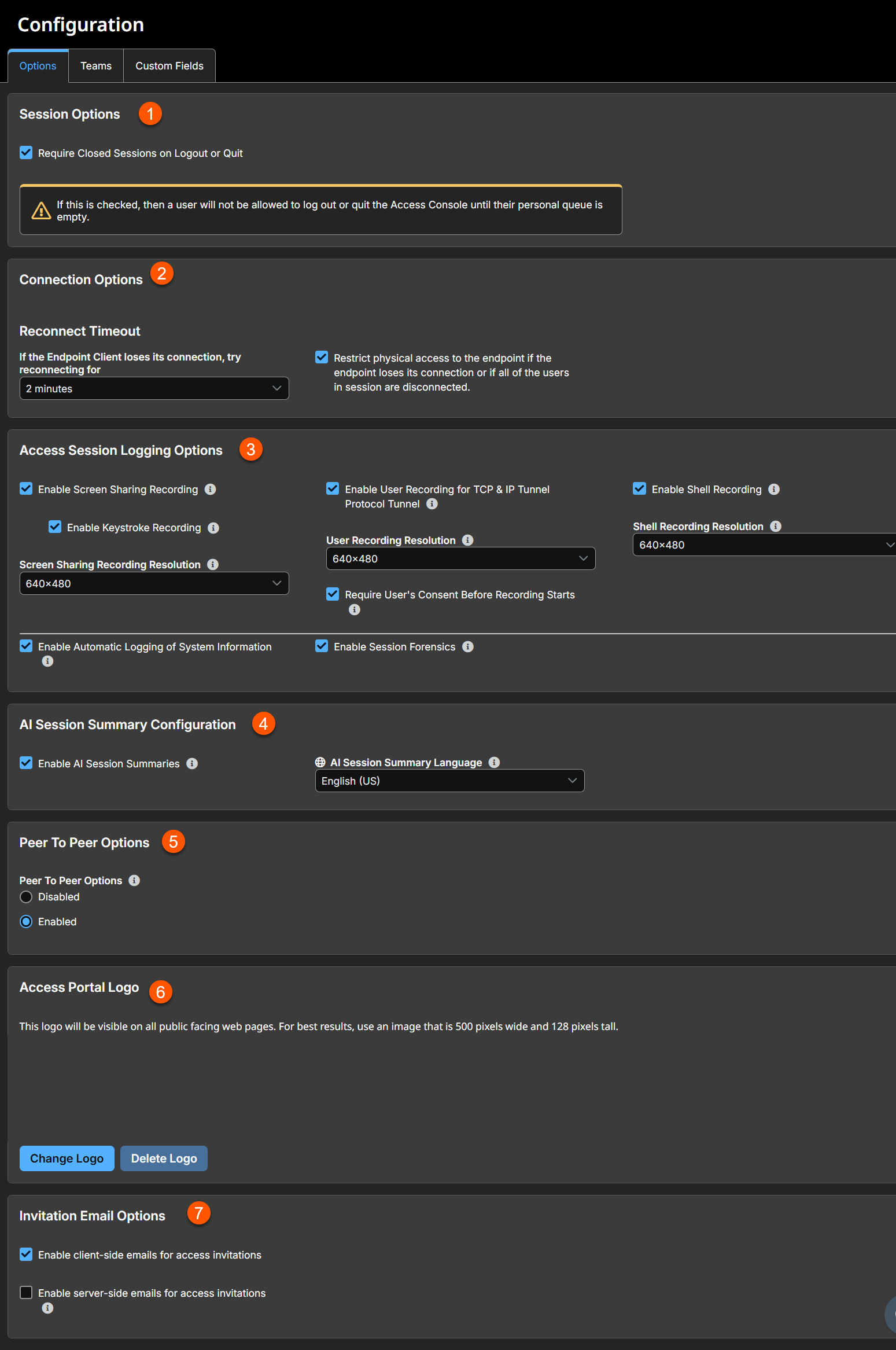Click info icon next to AI Session Summary Language
The height and width of the screenshot is (1350, 896).
(494, 762)
